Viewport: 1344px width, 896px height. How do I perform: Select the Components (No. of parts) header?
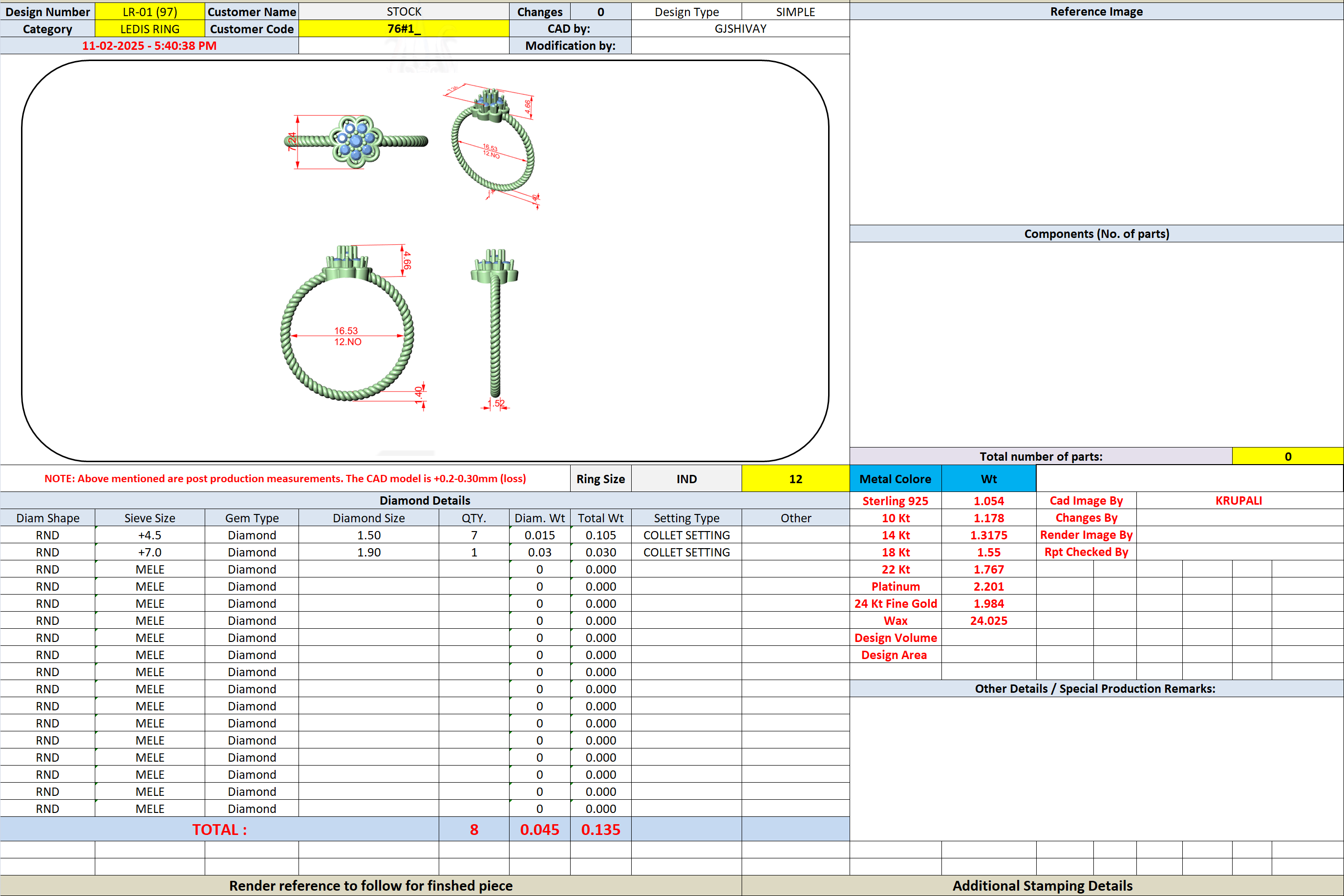click(1096, 234)
